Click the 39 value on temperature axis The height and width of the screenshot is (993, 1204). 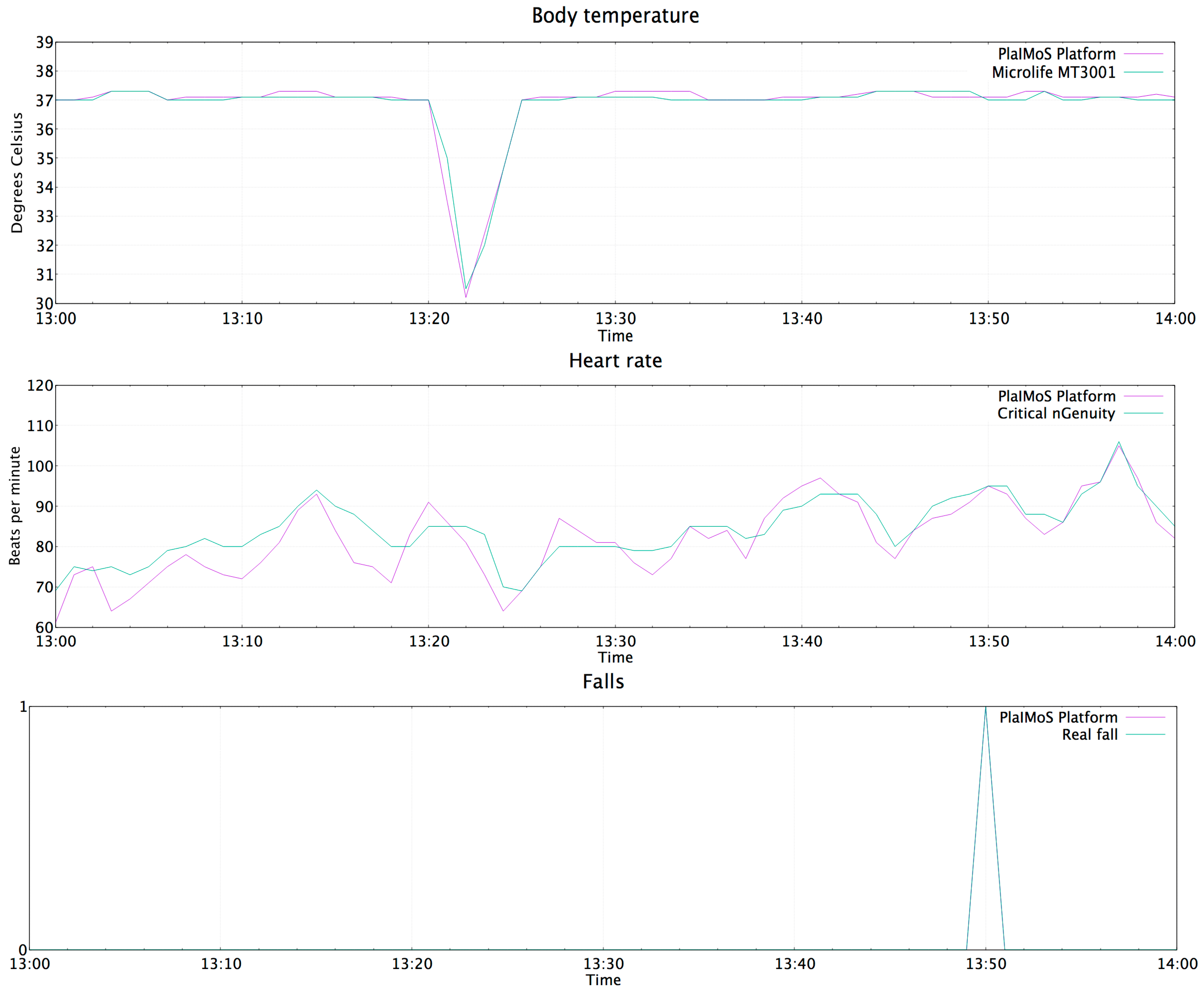[45, 42]
